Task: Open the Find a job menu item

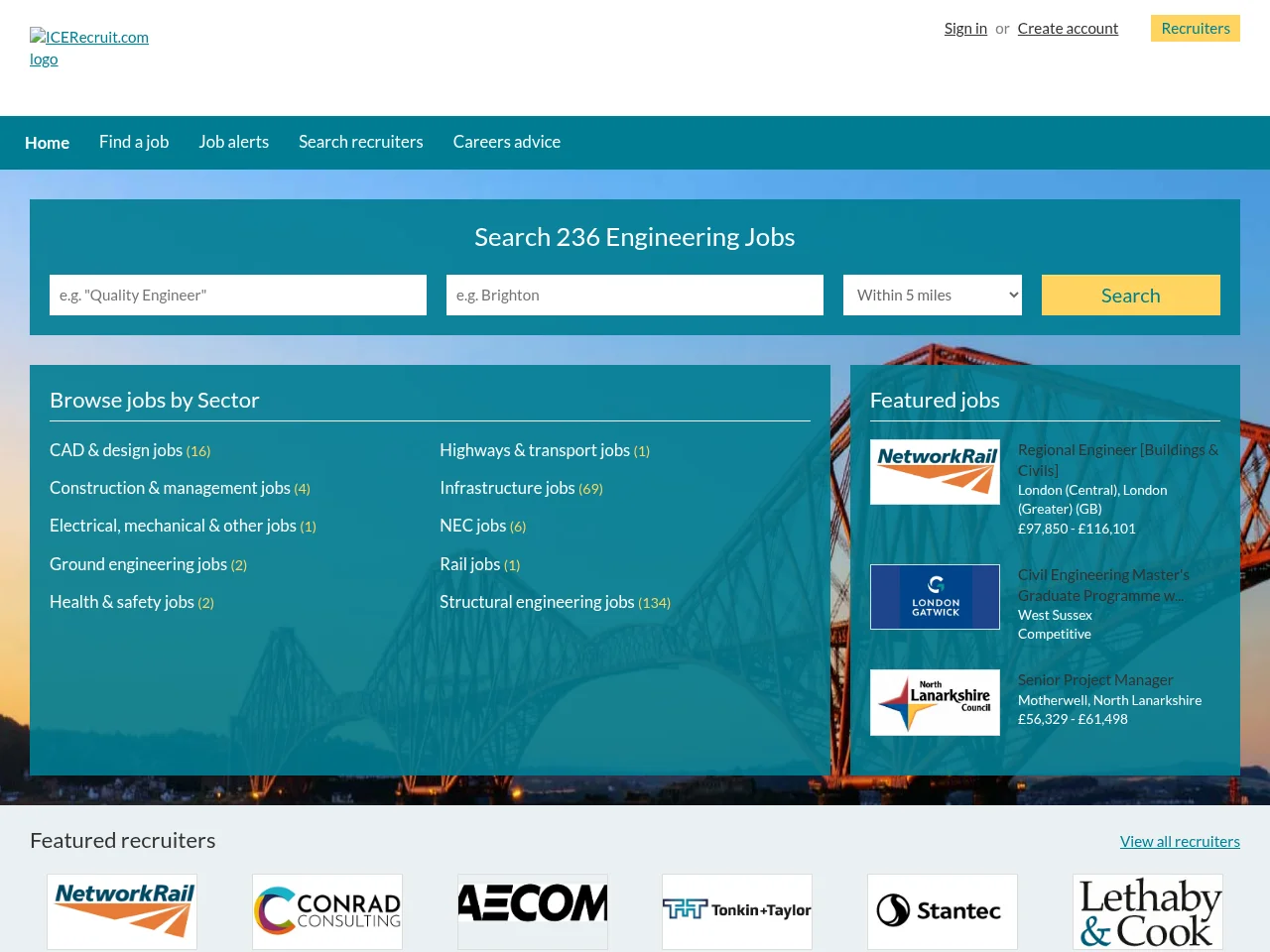Action: [x=134, y=142]
